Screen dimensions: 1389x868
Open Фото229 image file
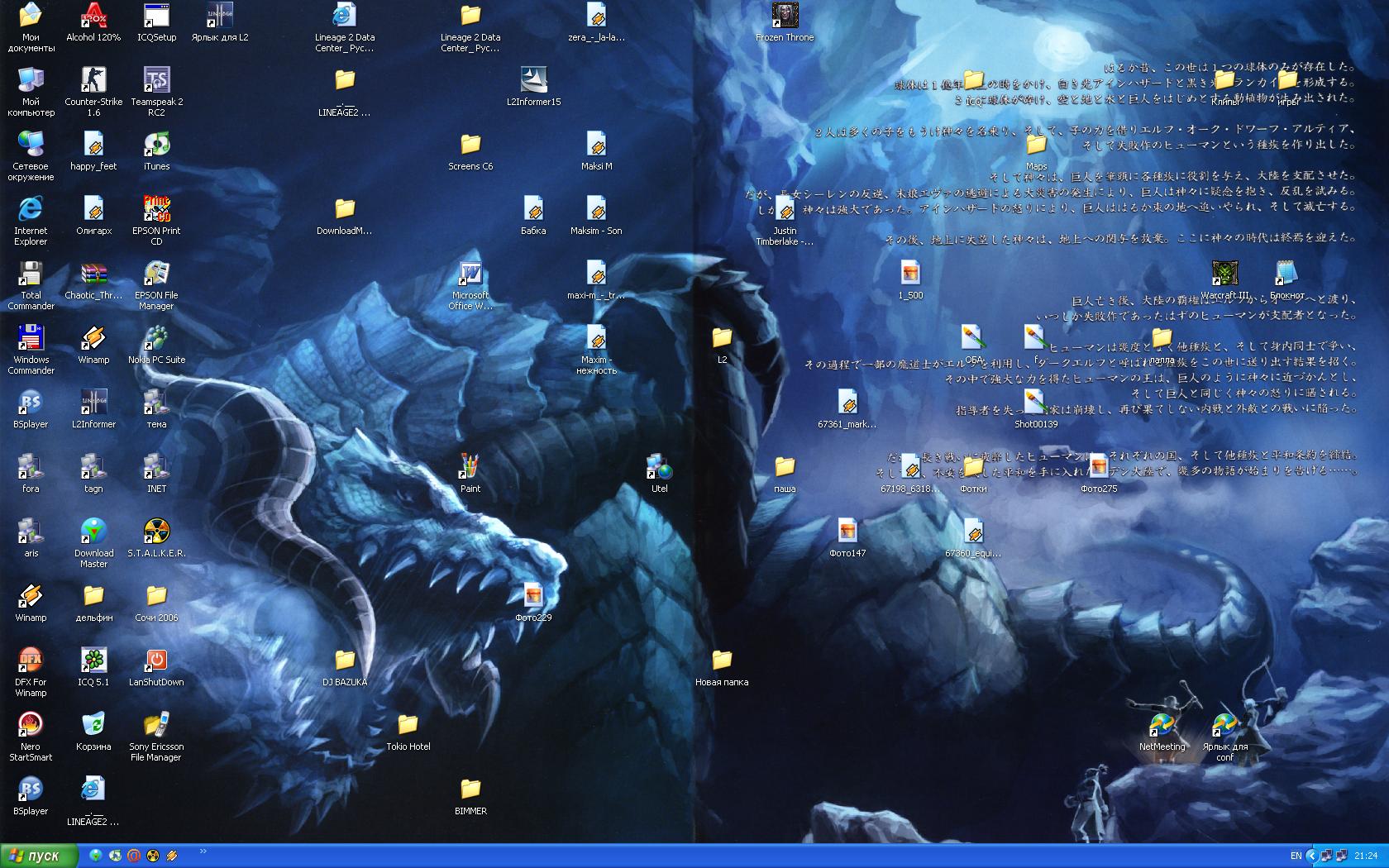533,603
